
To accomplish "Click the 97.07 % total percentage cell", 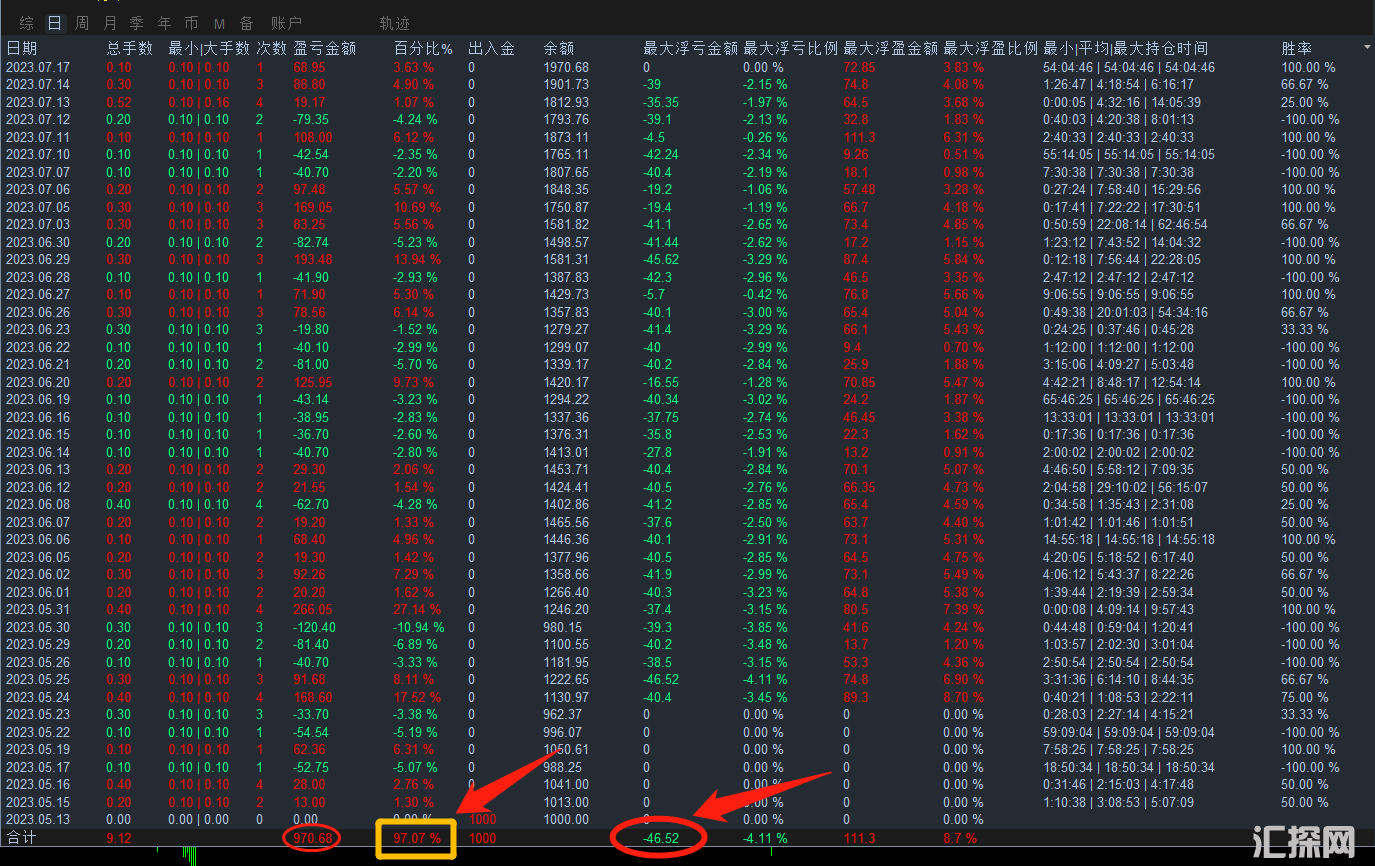I will [x=415, y=838].
